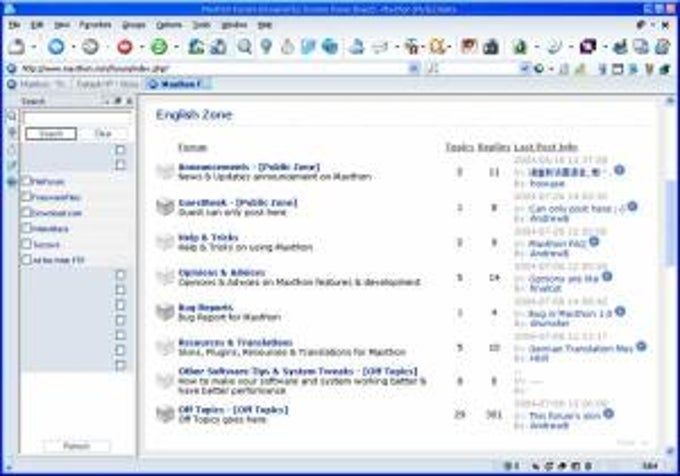
Task: Switch to the second browser tab
Action: 107,84
